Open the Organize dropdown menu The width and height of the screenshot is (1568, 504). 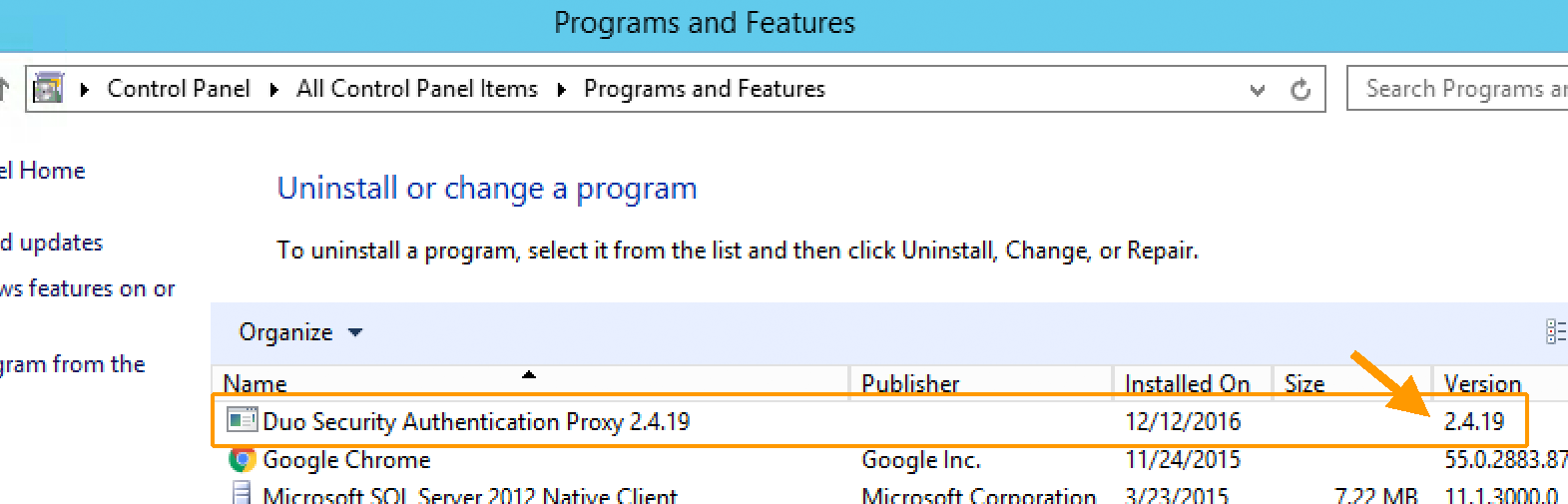[x=299, y=332]
